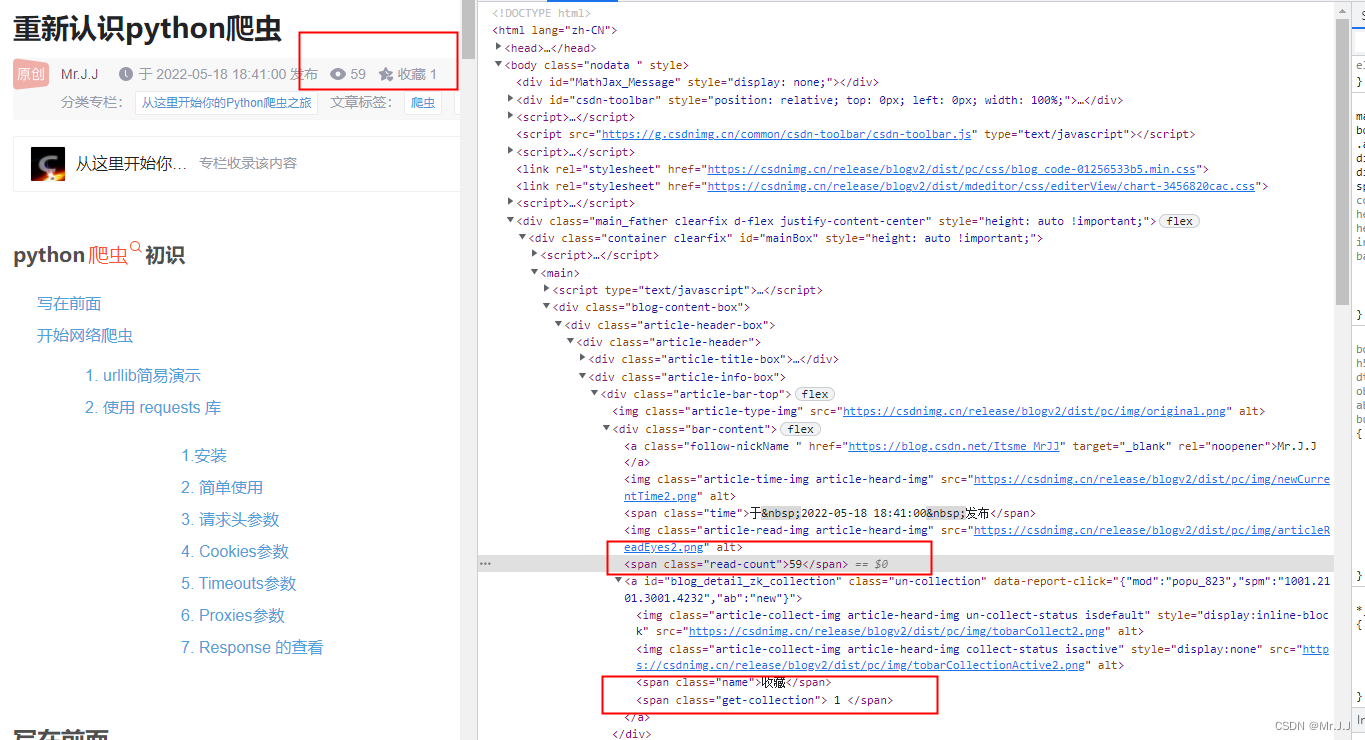Screen dimensions: 1365x740
Task: Click the 爬虫 article tag
Action: click(423, 102)
